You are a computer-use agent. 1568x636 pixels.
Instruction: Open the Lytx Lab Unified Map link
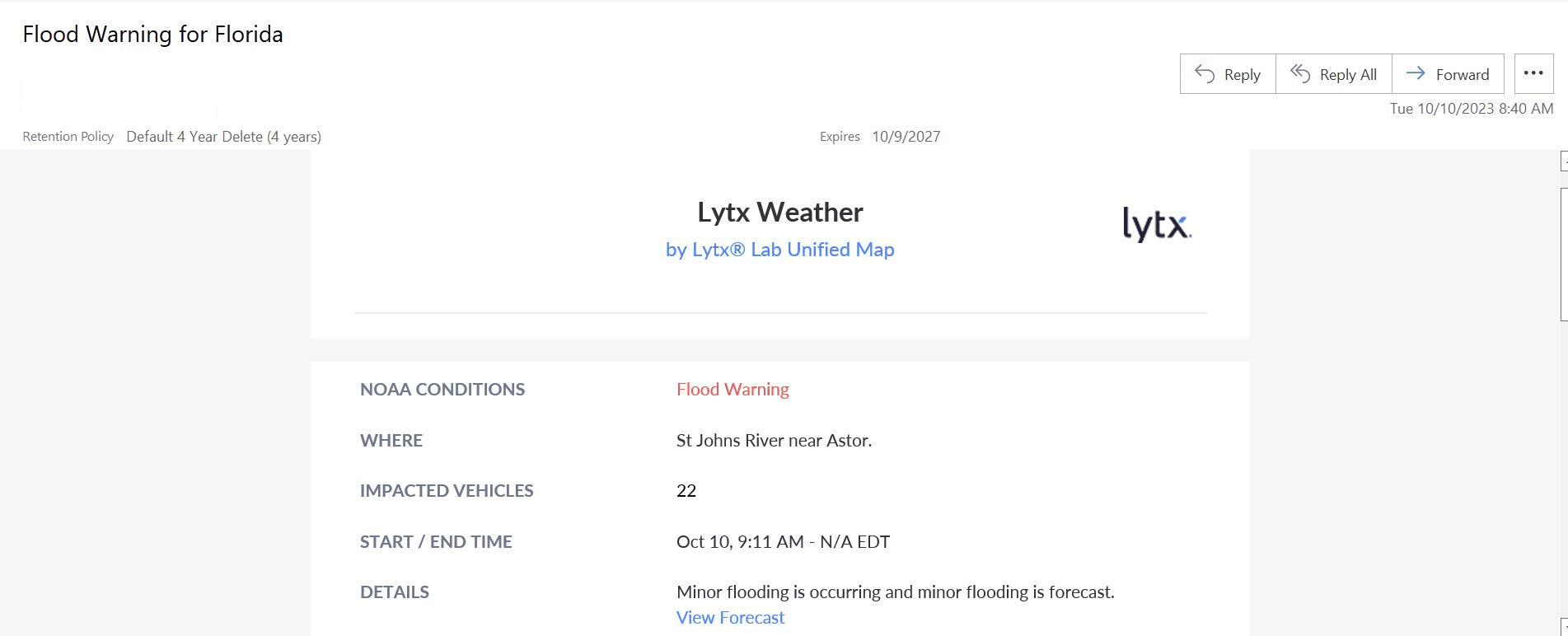[x=779, y=250]
